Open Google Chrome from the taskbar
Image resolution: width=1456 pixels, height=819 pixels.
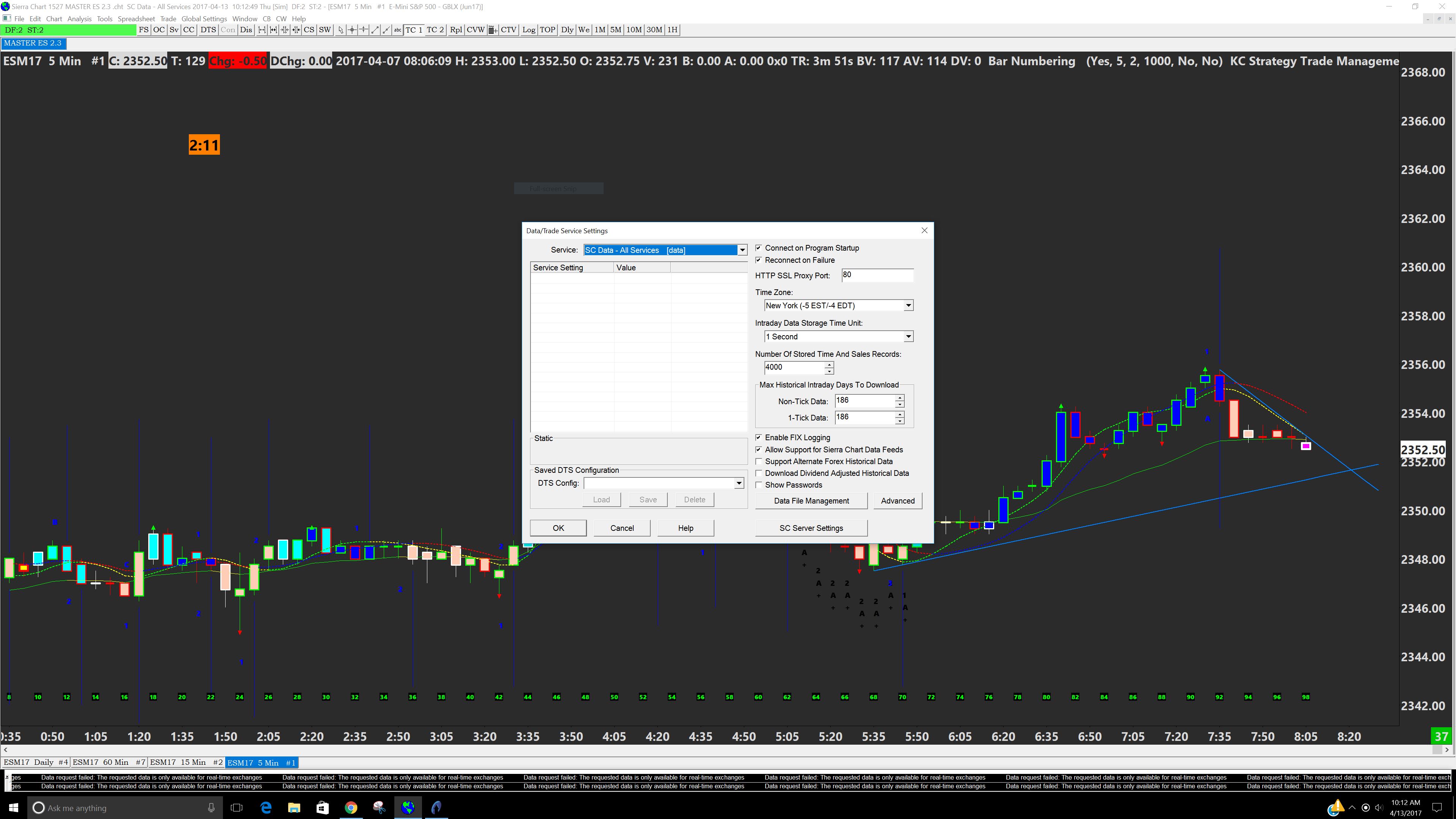[x=350, y=808]
